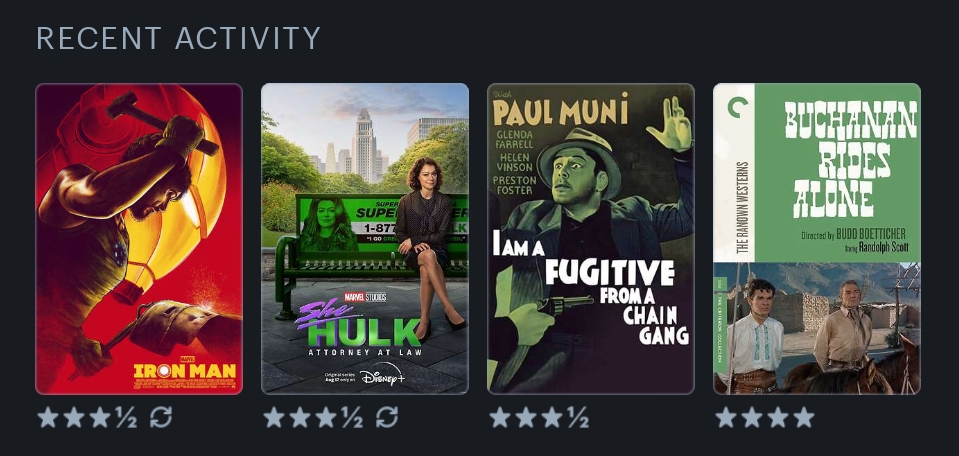This screenshot has width=959, height=456.
Task: Click first star under Buchanan Rides Alone
Action: point(726,417)
